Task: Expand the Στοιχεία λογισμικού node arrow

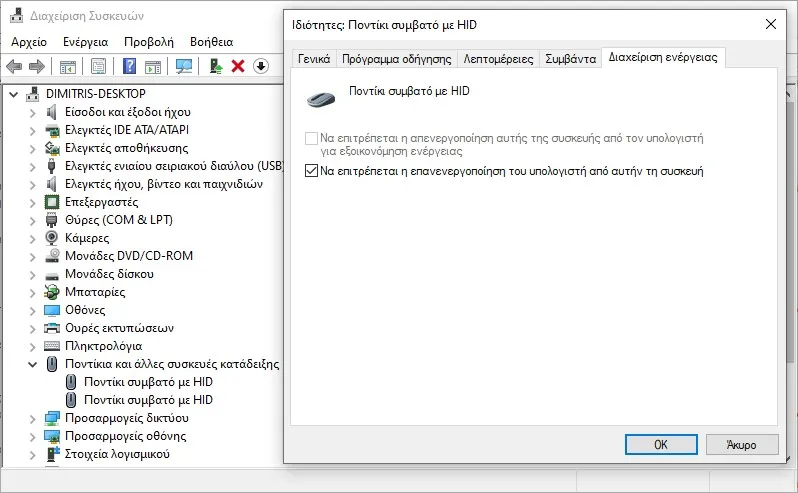Action: [x=33, y=455]
